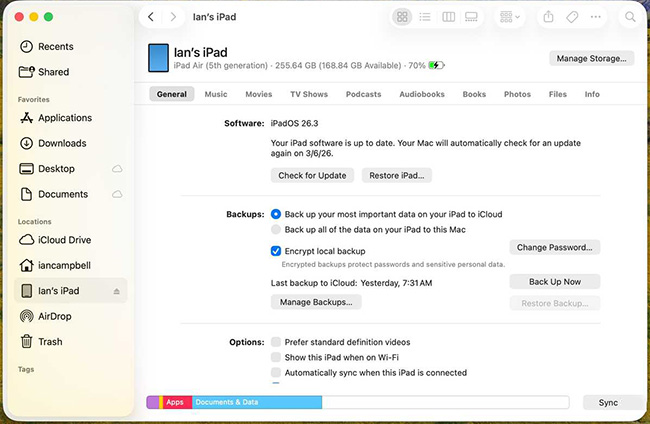Screen dimensions: 650x424
Task: Enable Prefer standard definition videos
Action: [x=276, y=342]
